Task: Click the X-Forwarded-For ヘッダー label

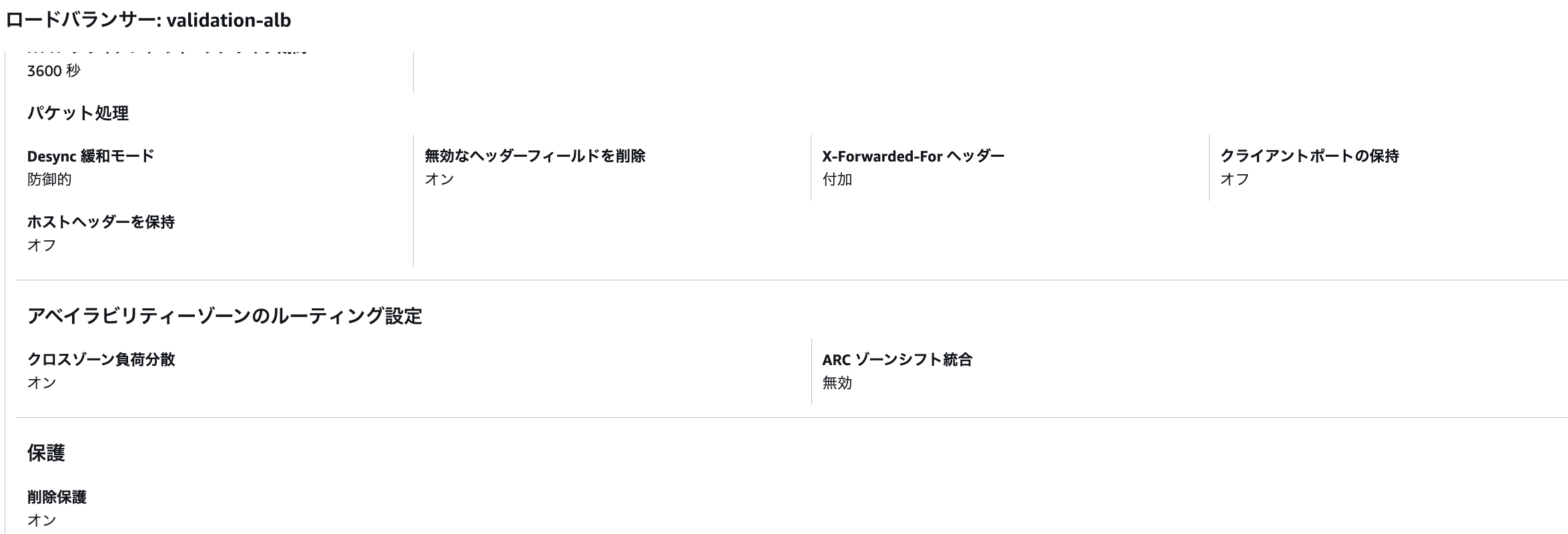Action: (x=913, y=156)
